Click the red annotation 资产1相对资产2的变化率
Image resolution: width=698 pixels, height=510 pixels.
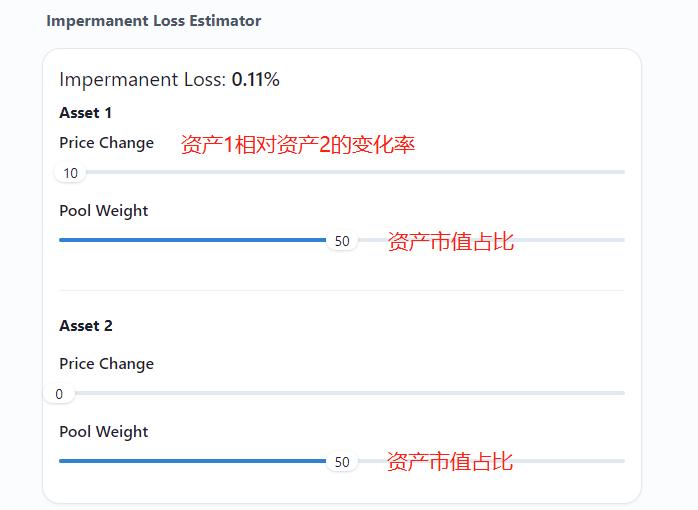click(297, 145)
